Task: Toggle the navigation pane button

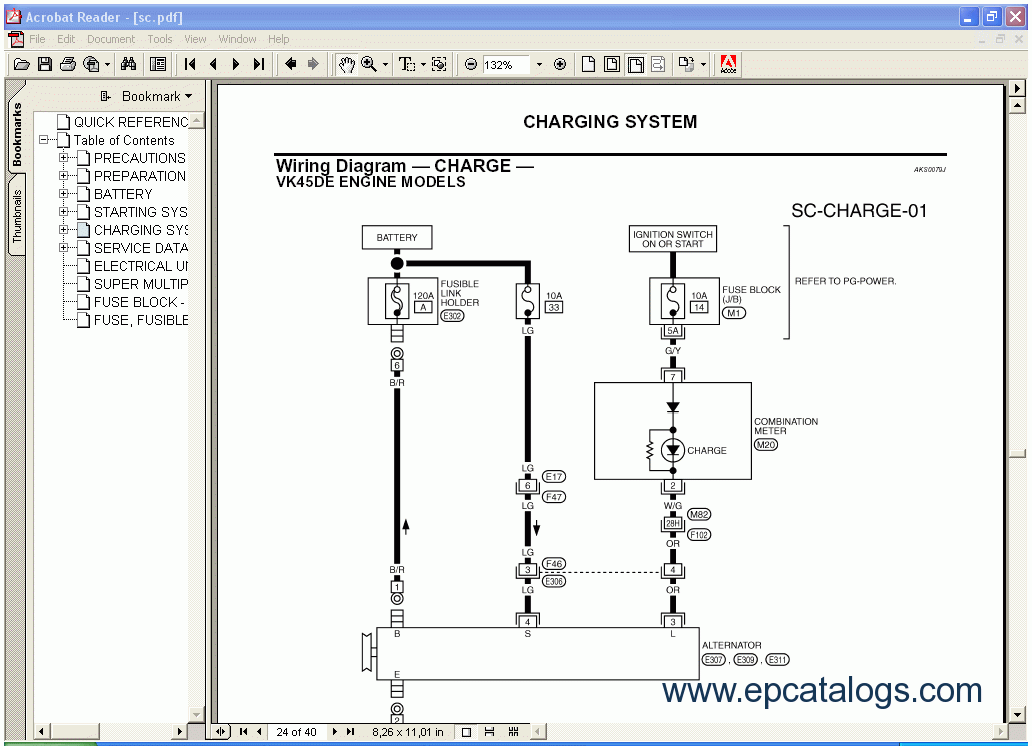Action: click(158, 64)
